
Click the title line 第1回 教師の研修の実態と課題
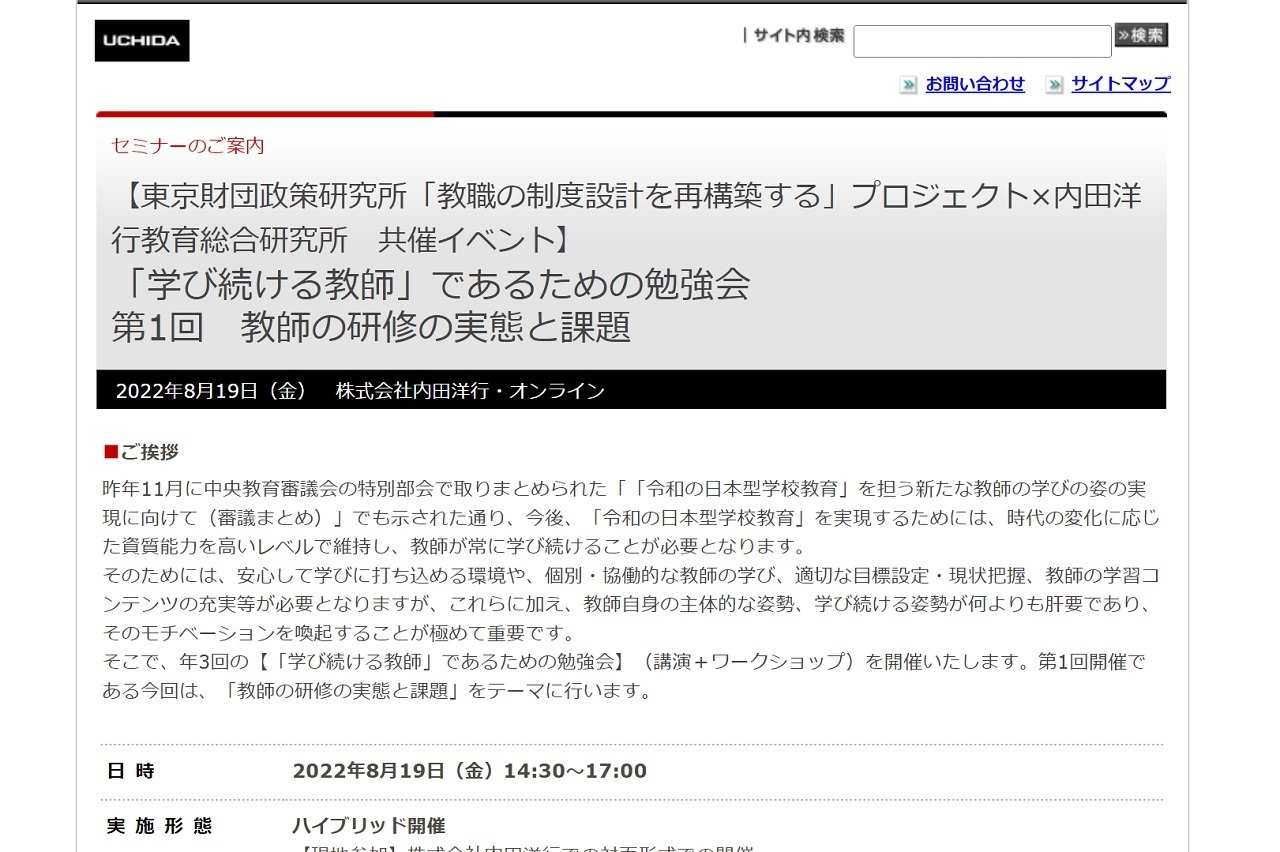tap(371, 327)
